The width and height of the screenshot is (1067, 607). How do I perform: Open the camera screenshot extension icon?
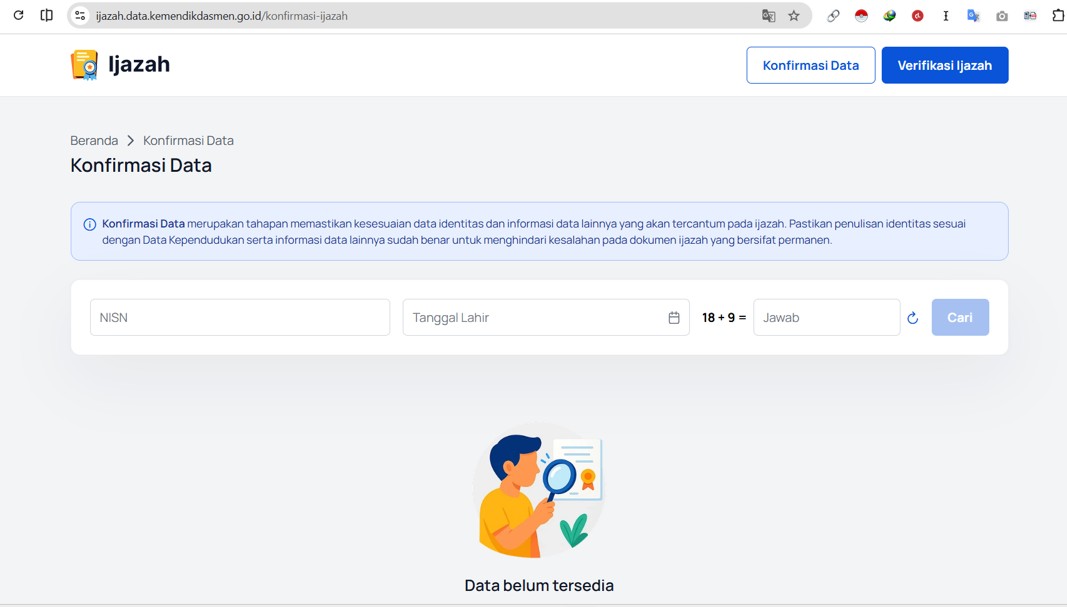click(1002, 16)
